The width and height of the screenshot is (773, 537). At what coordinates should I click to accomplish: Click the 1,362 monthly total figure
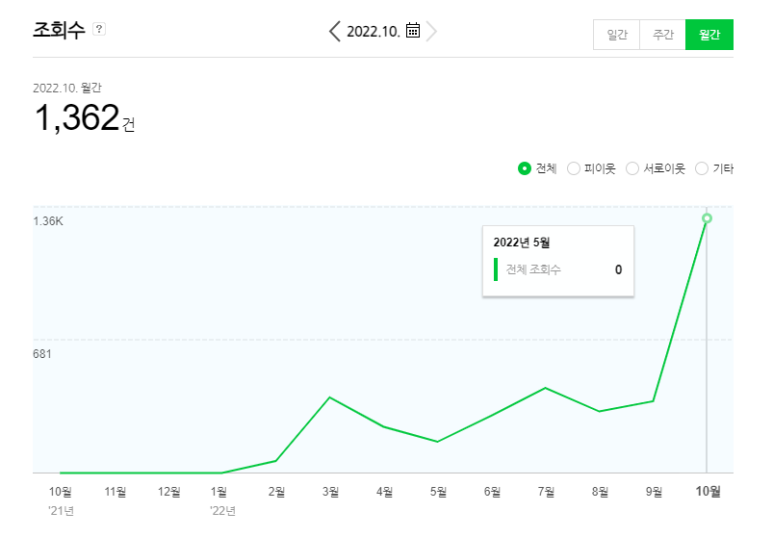click(x=78, y=117)
